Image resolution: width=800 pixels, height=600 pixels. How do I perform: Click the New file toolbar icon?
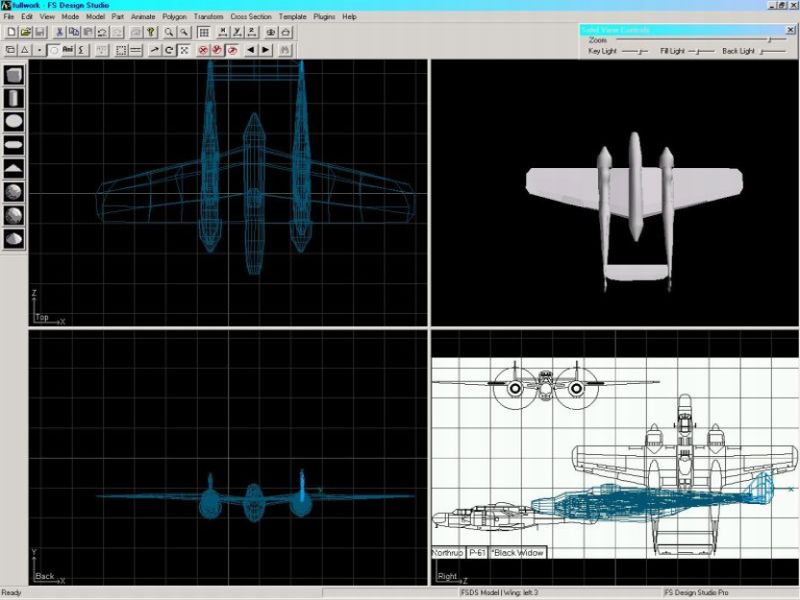click(x=11, y=33)
